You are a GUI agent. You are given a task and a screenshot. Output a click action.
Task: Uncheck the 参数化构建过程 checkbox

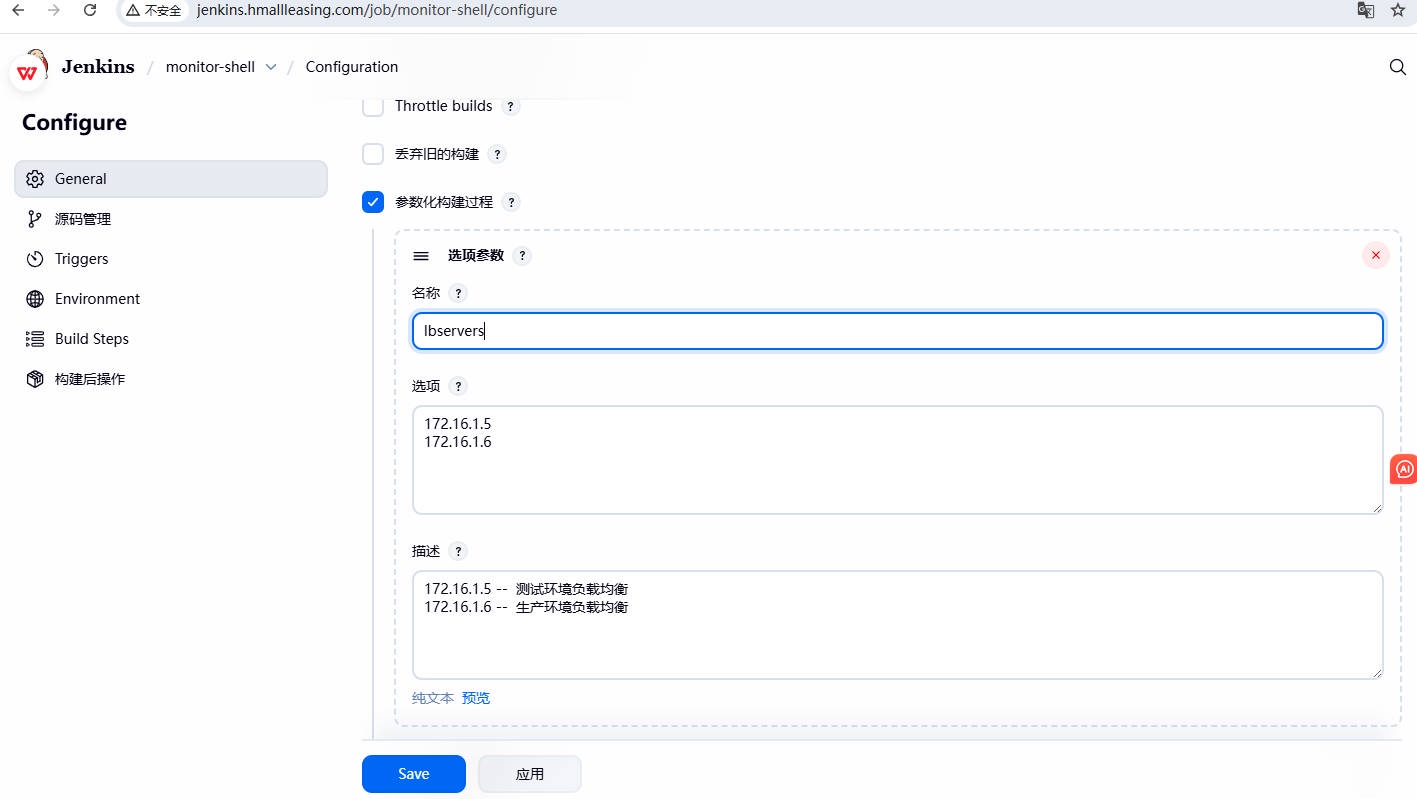pyautogui.click(x=373, y=202)
